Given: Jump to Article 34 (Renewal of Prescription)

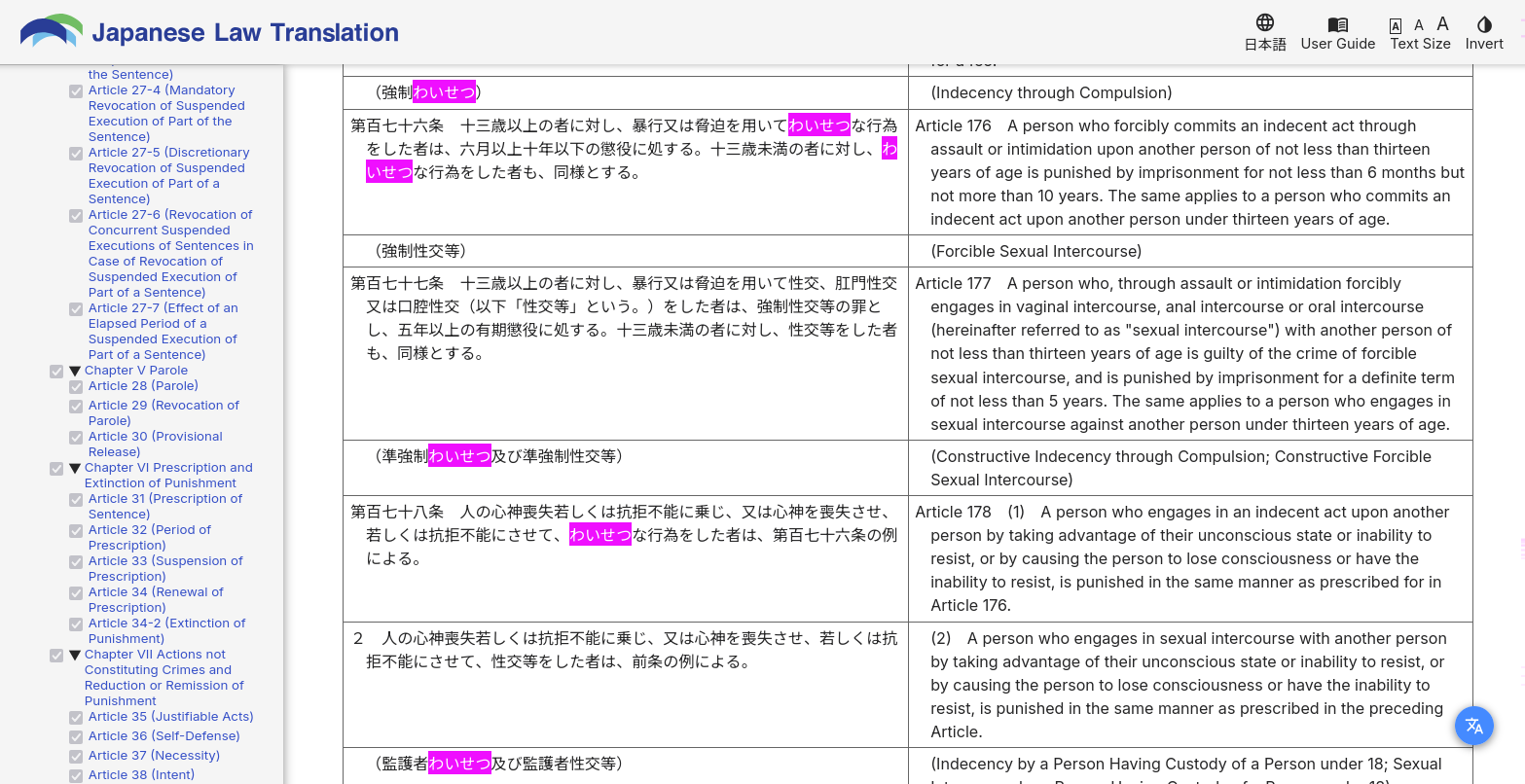Looking at the screenshot, I should 156,599.
